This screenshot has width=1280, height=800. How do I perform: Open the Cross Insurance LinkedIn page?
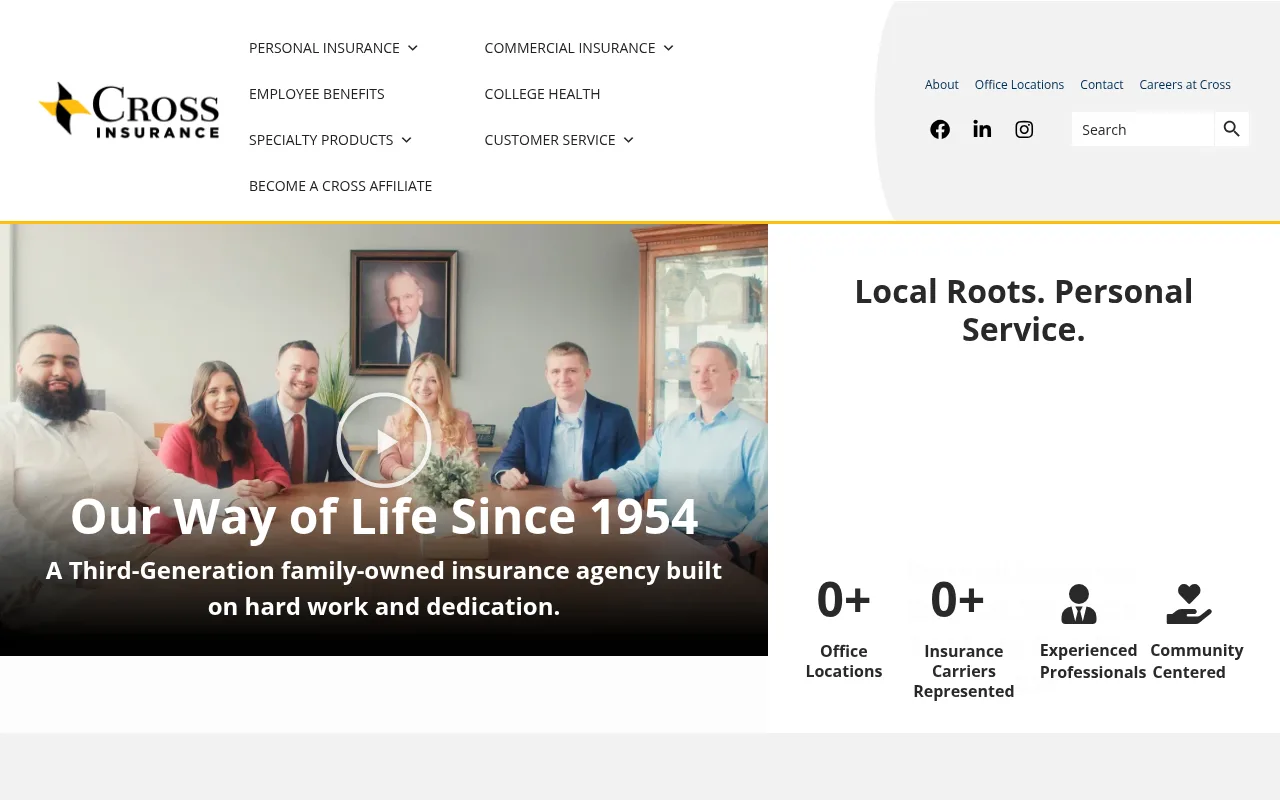982,129
